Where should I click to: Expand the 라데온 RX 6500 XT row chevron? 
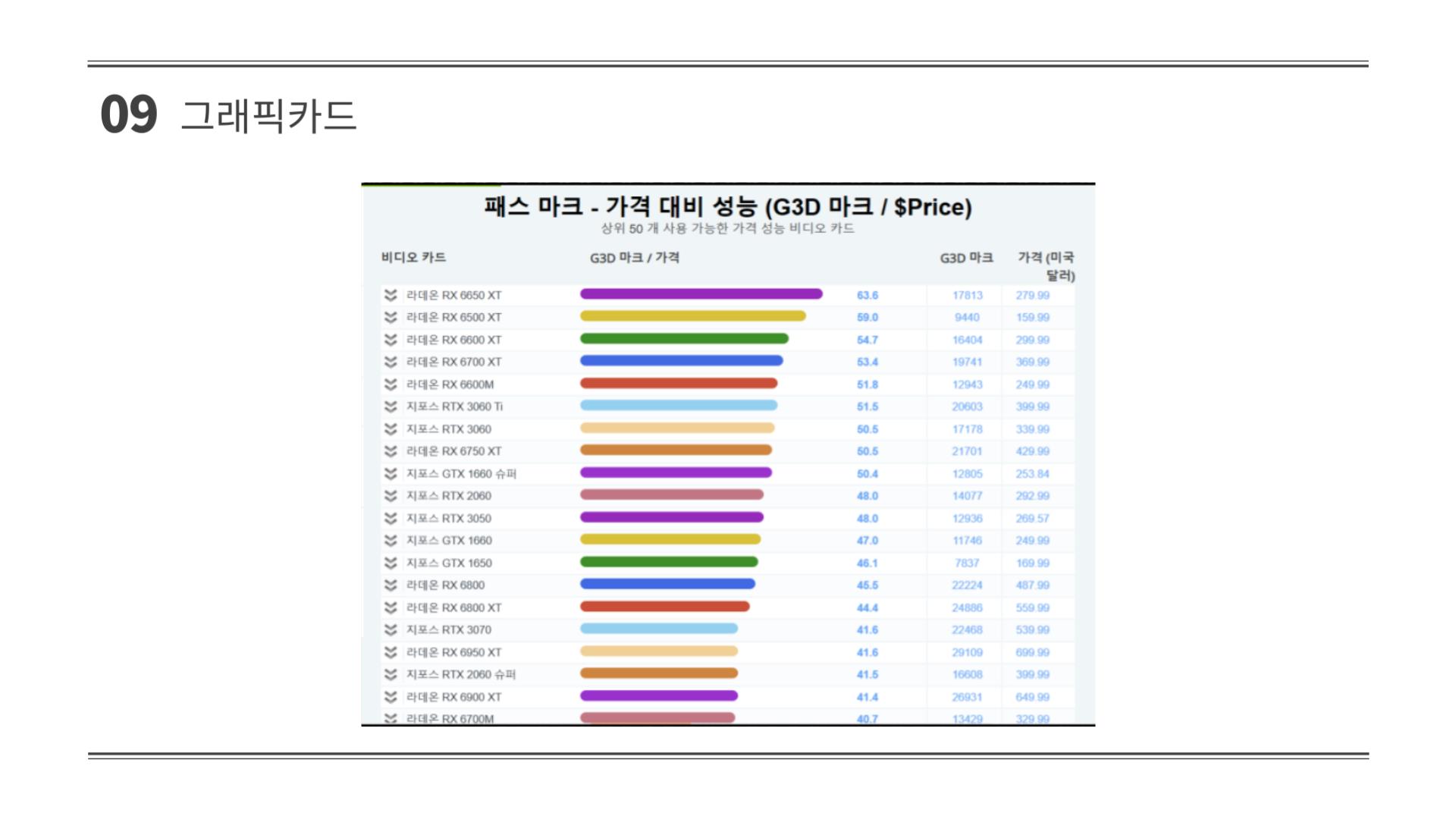(391, 317)
